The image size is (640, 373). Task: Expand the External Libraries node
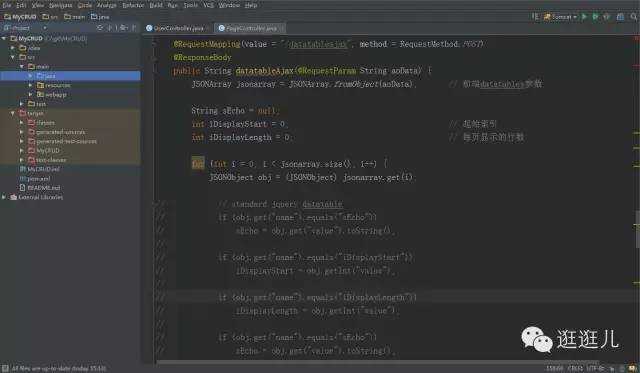click(4, 197)
